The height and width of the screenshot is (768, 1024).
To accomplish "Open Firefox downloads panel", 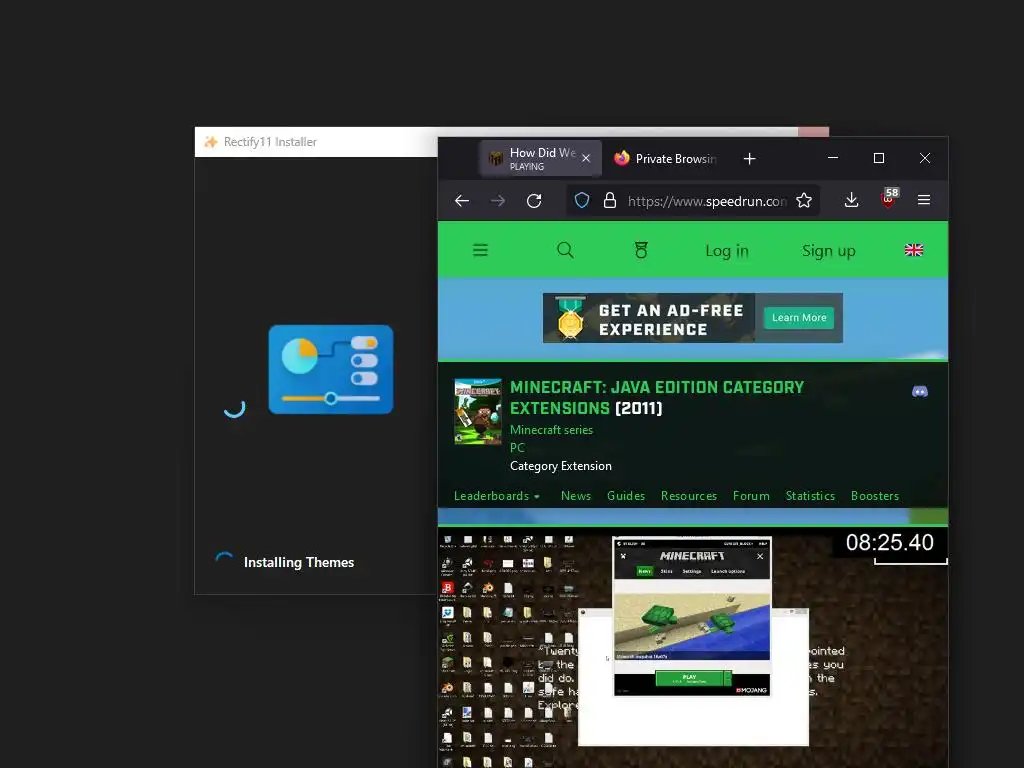I will (851, 200).
